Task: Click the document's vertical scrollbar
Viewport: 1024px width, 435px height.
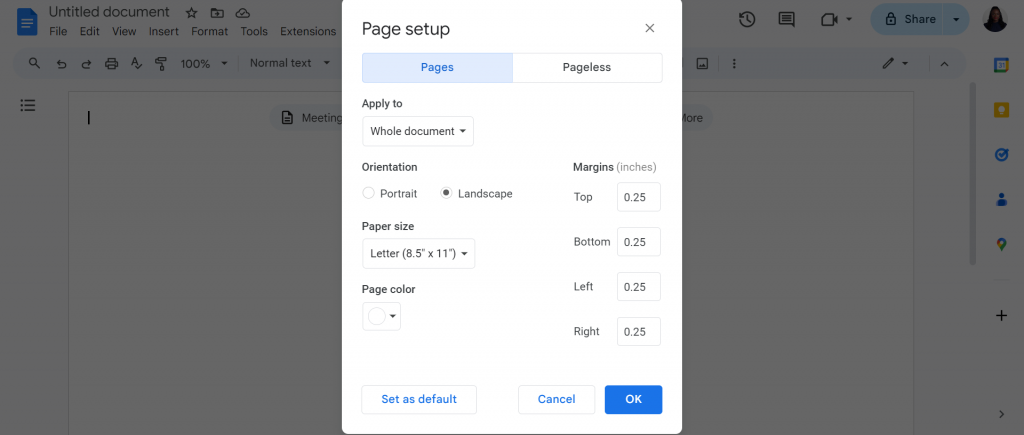Action: pos(972,173)
